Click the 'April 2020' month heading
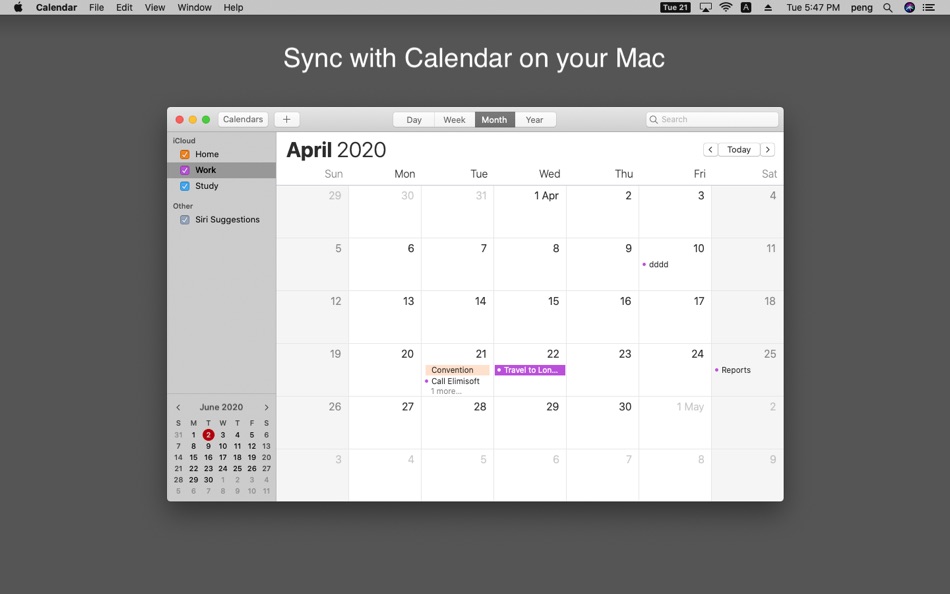The image size is (950, 594). (x=336, y=150)
